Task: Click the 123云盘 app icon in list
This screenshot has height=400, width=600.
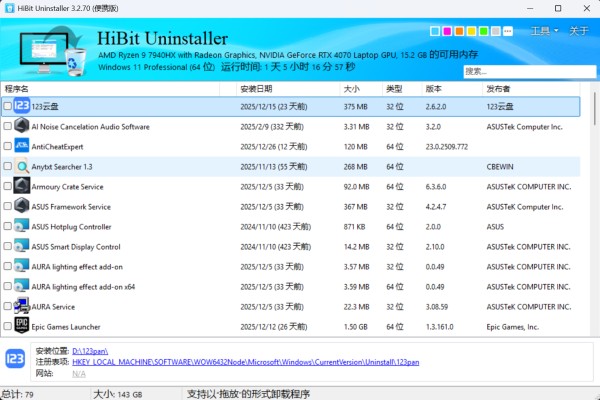Action: click(x=22, y=105)
